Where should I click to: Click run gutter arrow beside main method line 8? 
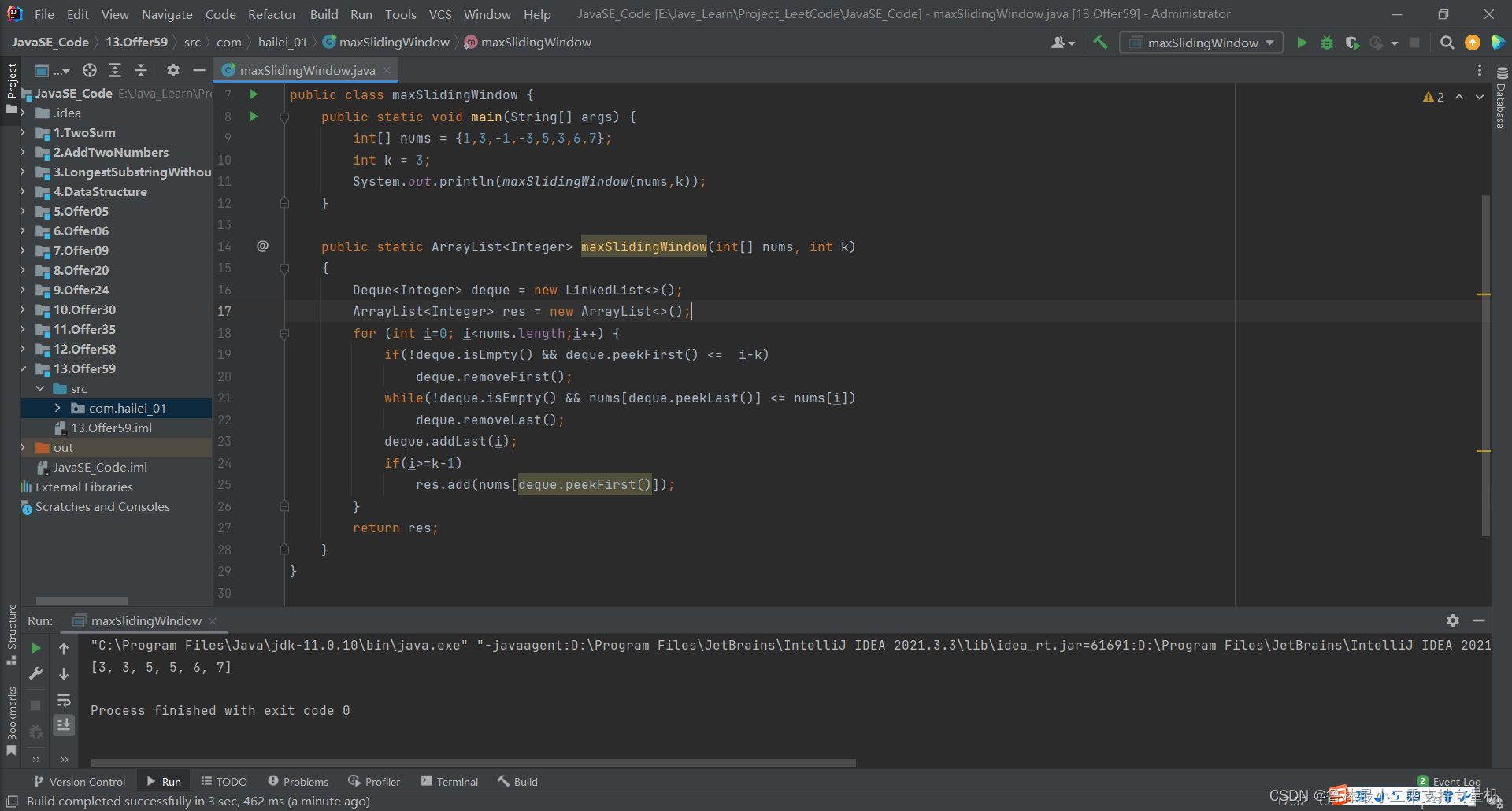point(254,117)
